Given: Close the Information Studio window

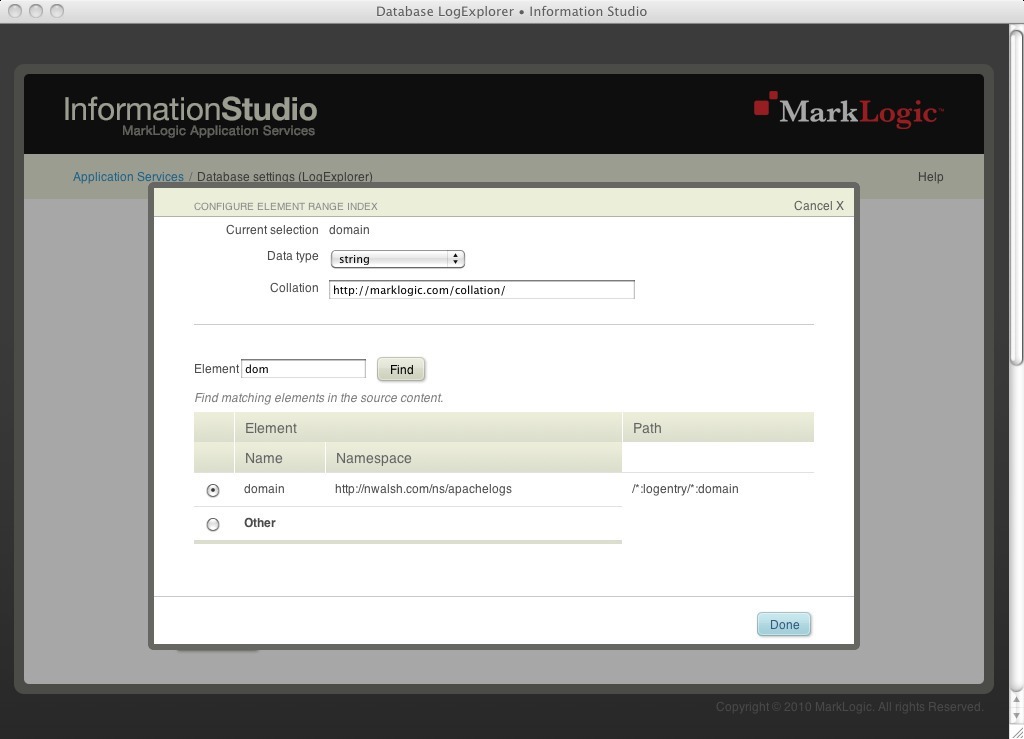Looking at the screenshot, I should [x=14, y=11].
